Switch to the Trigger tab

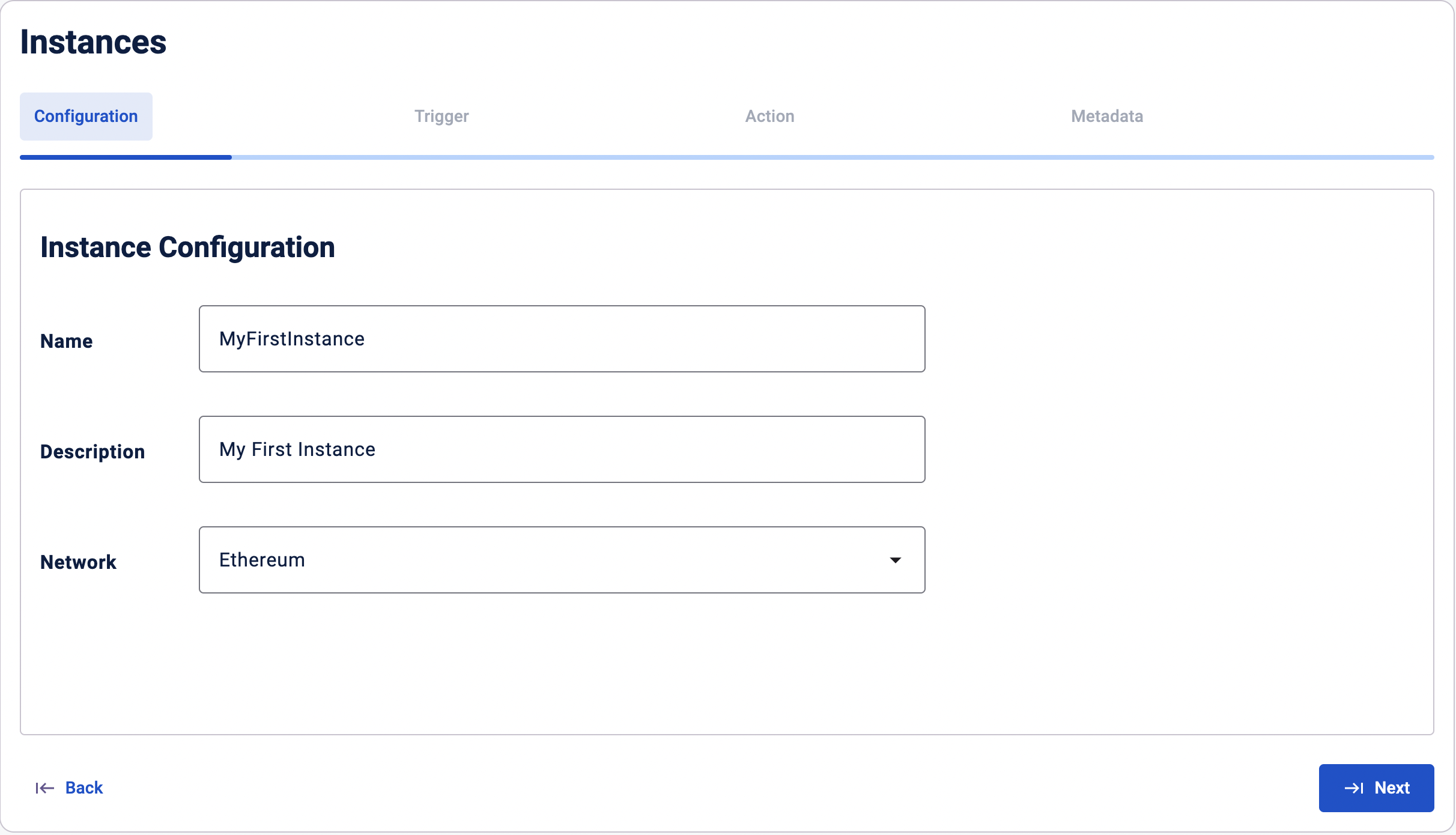coord(441,117)
